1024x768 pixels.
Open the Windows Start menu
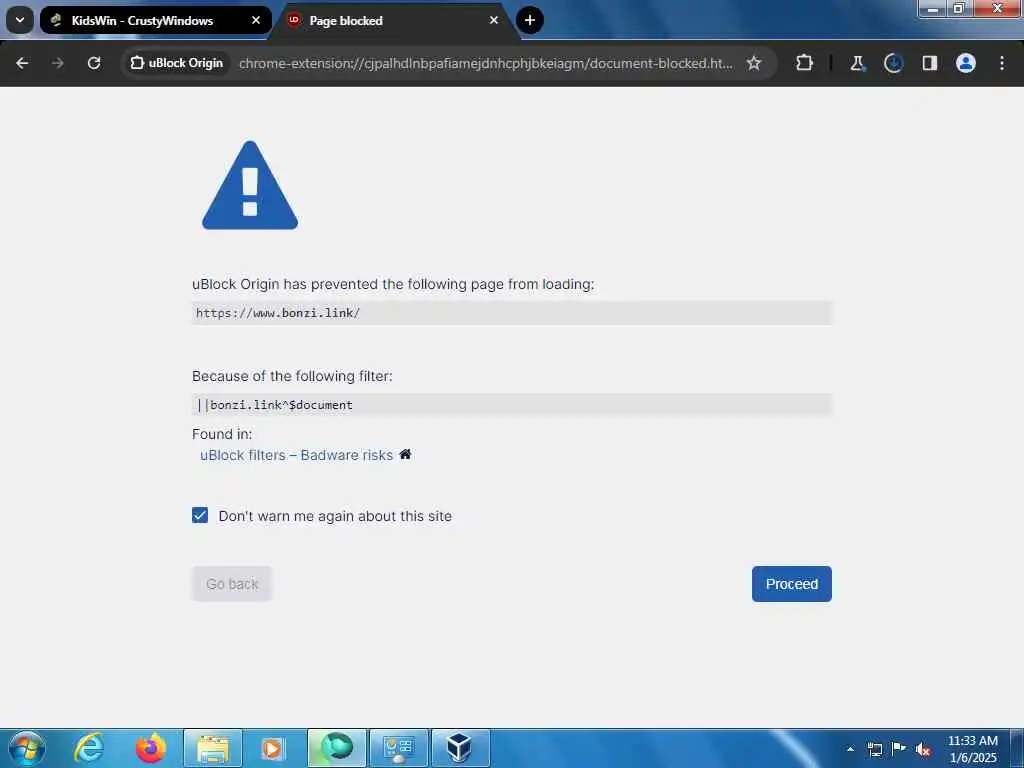(27, 748)
